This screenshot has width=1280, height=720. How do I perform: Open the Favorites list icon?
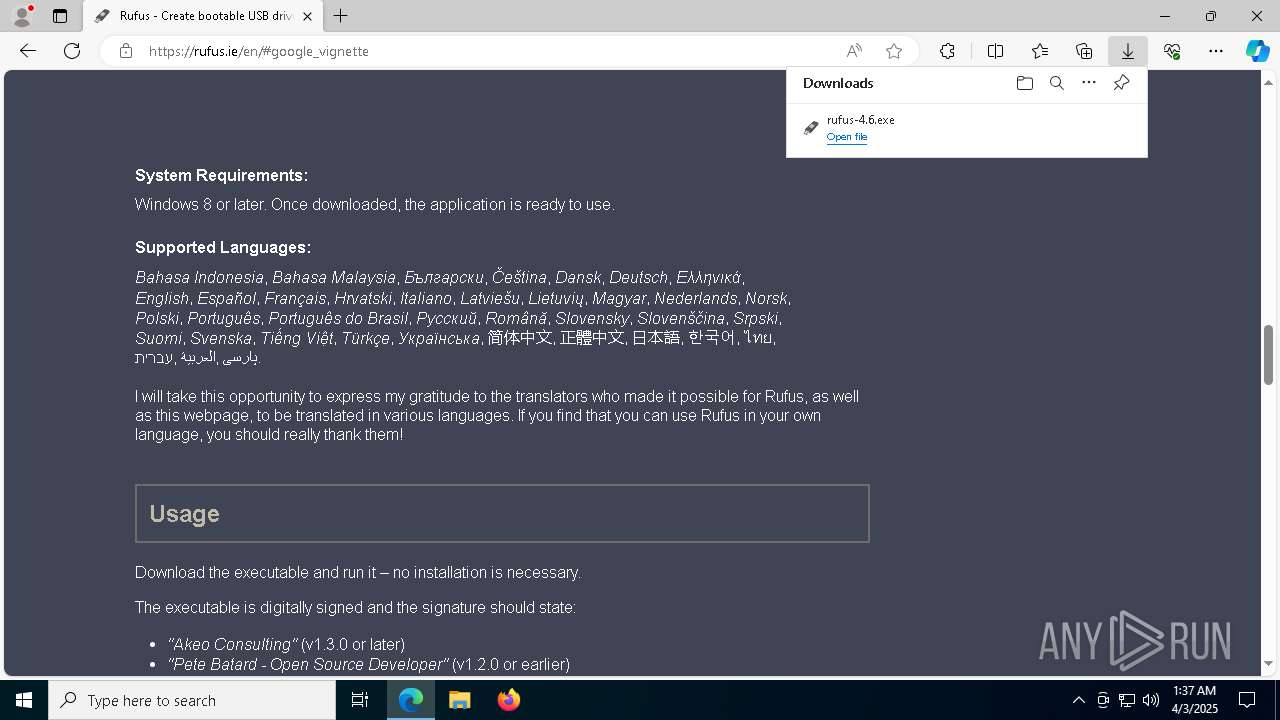coord(1040,51)
